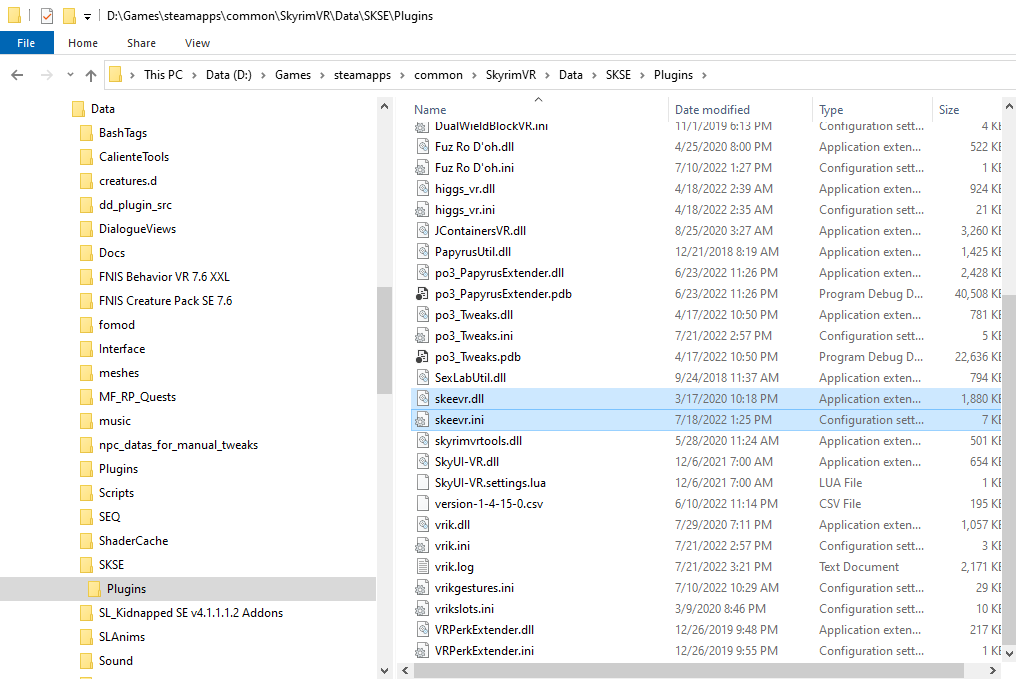The height and width of the screenshot is (684, 1016).
Task: Click SkyrimVR in the address breadcrumb
Action: point(511,75)
